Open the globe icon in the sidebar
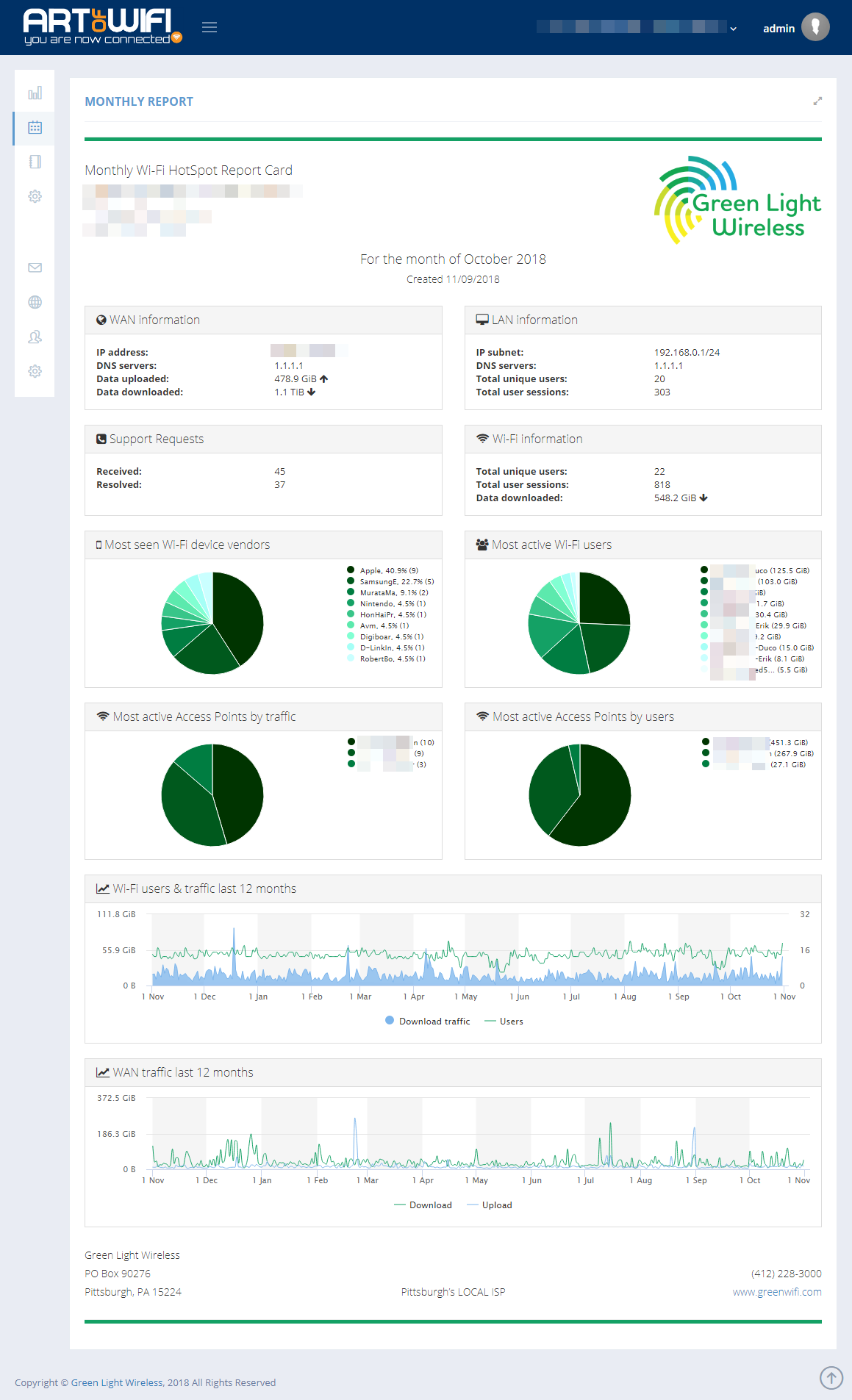The width and height of the screenshot is (852, 1400). point(35,302)
